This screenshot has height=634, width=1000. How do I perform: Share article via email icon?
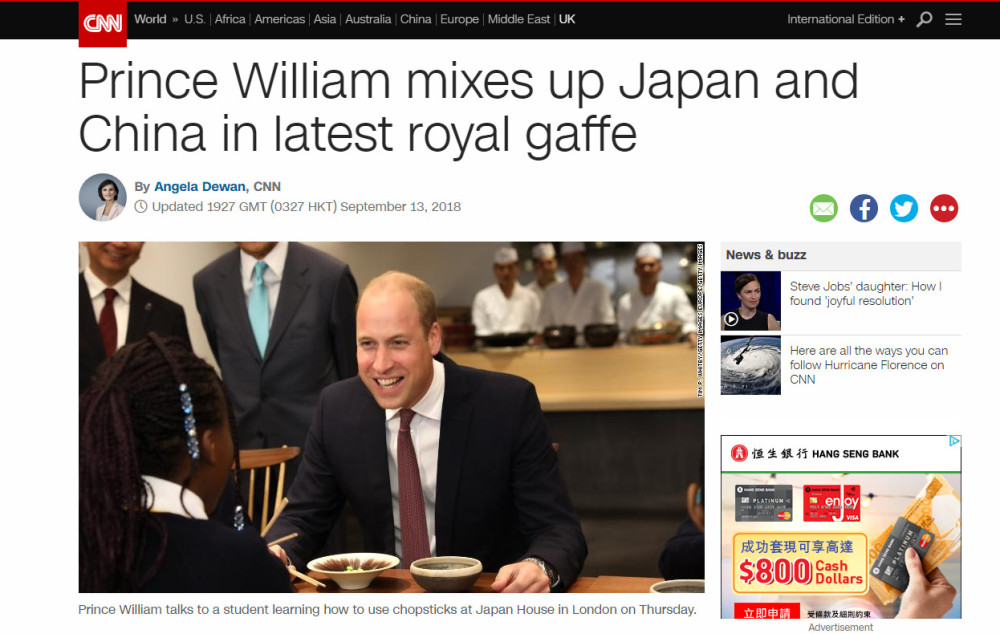click(823, 209)
